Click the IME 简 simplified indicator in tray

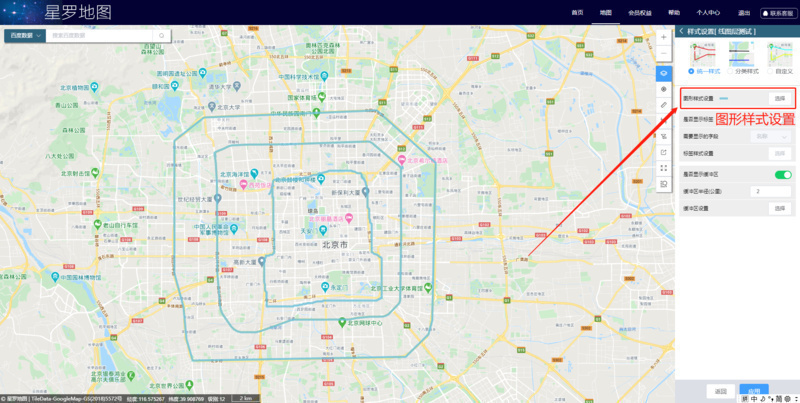click(x=779, y=398)
